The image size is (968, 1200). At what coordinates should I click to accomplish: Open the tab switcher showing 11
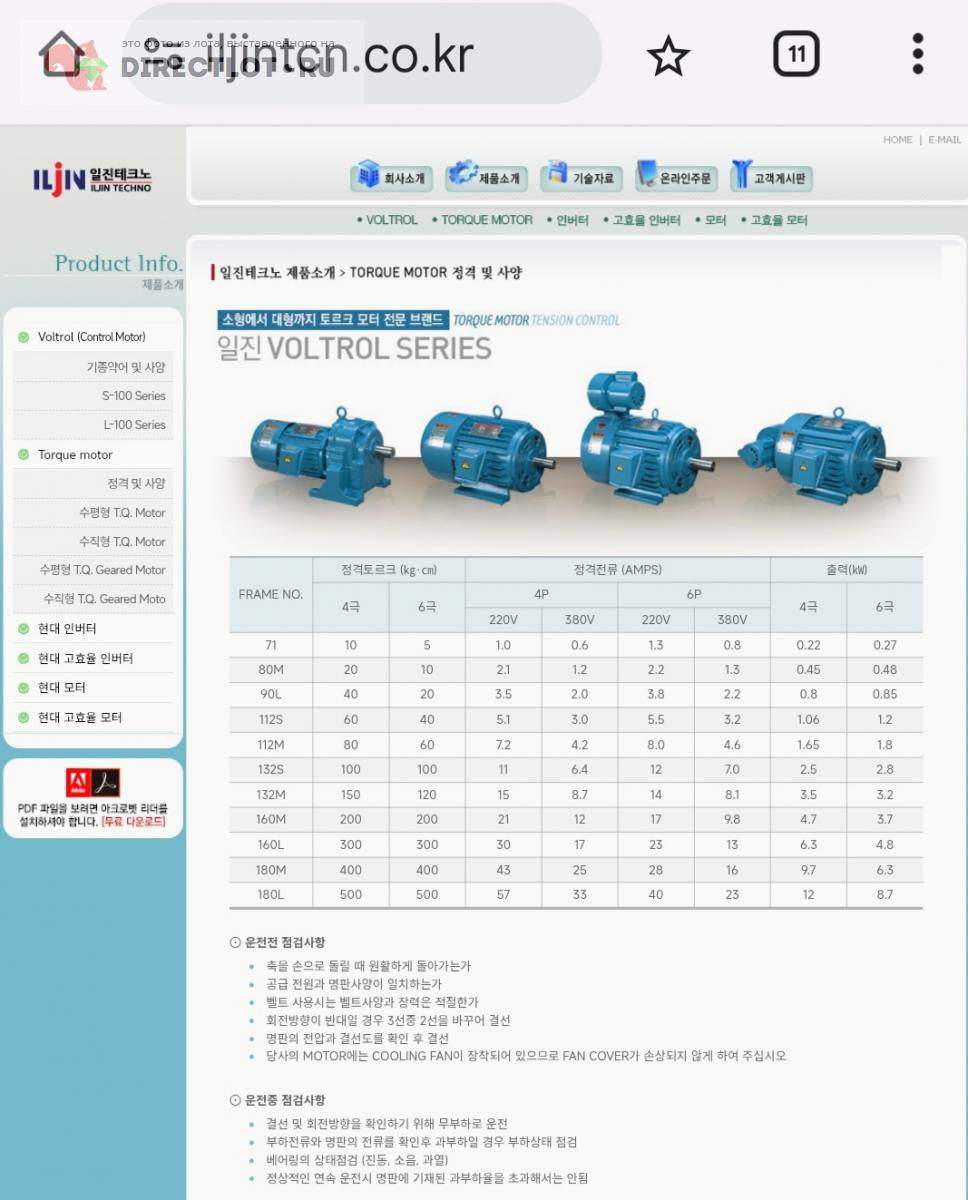pos(796,54)
